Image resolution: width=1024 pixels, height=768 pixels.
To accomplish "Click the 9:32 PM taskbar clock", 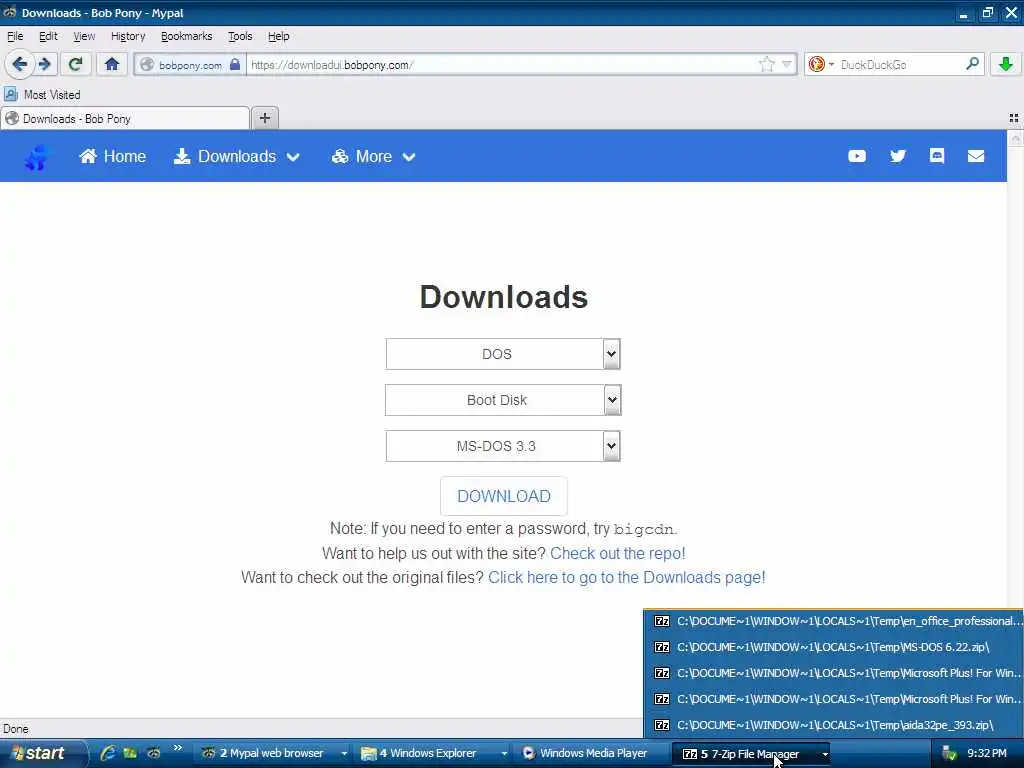I will click(x=986, y=754).
